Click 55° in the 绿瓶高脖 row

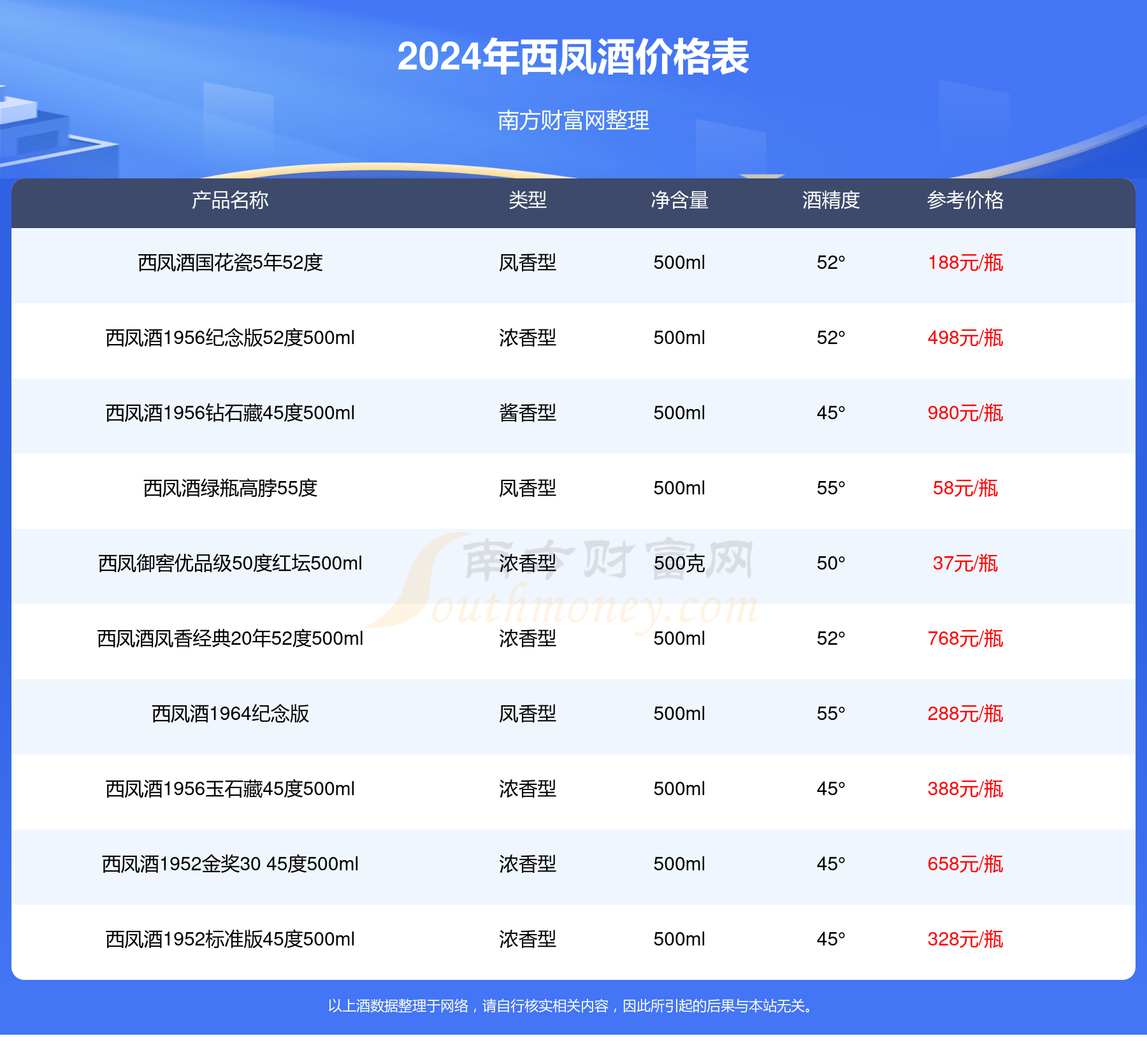(x=831, y=488)
